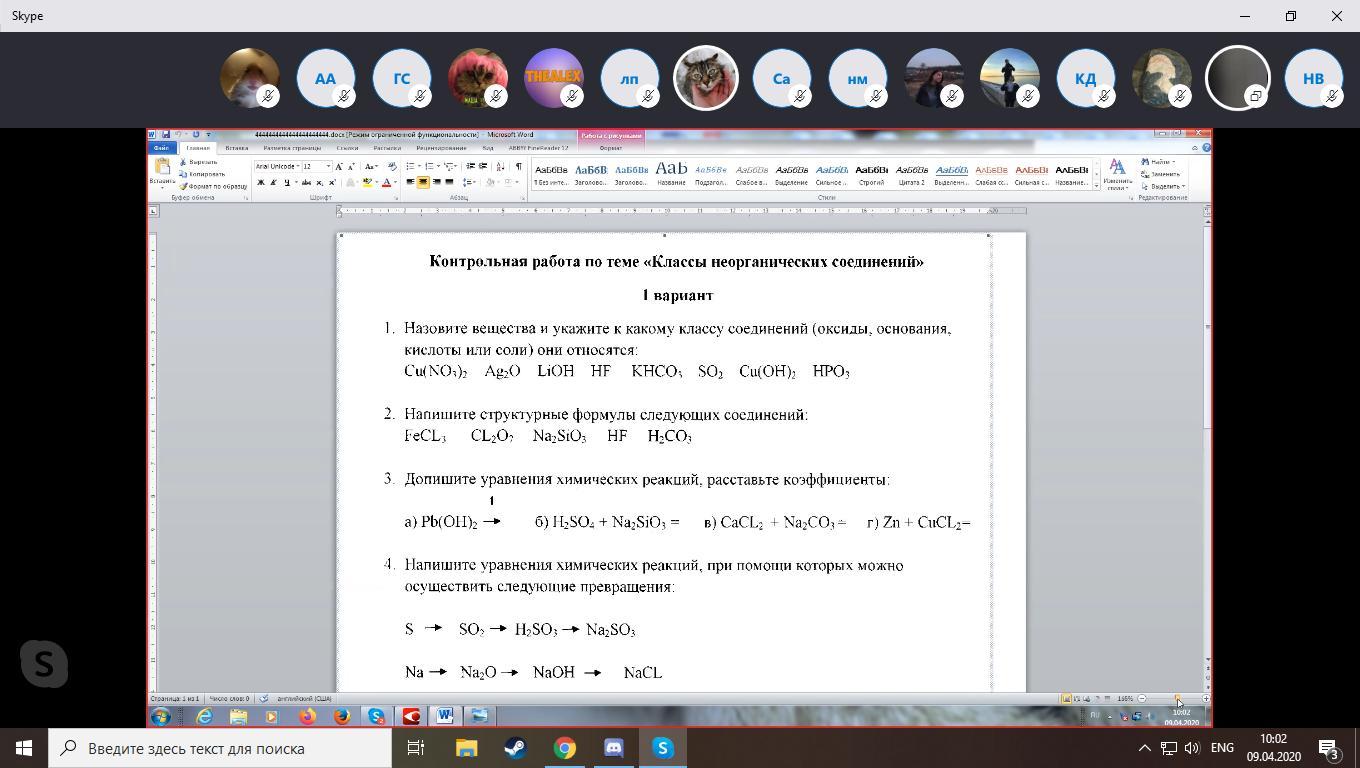Open Google Chrome from the Windows taskbar

click(x=565, y=748)
